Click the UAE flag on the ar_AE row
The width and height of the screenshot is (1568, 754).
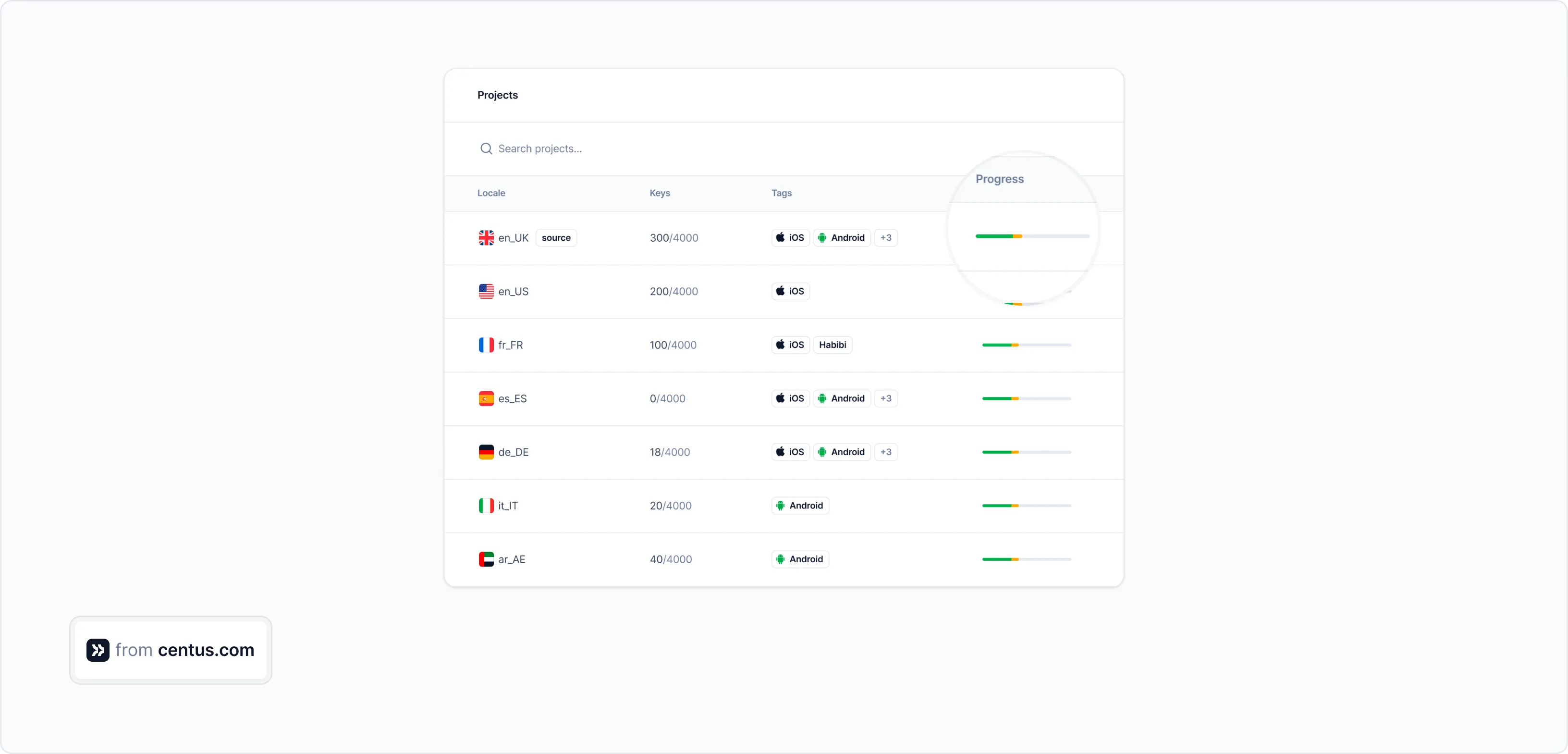pyautogui.click(x=486, y=559)
